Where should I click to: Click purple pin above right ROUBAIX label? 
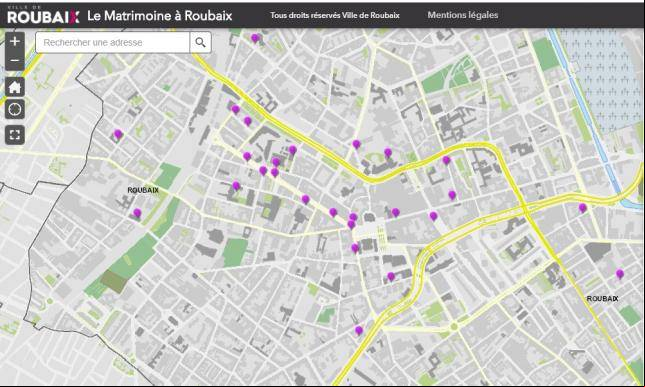(x=619, y=274)
